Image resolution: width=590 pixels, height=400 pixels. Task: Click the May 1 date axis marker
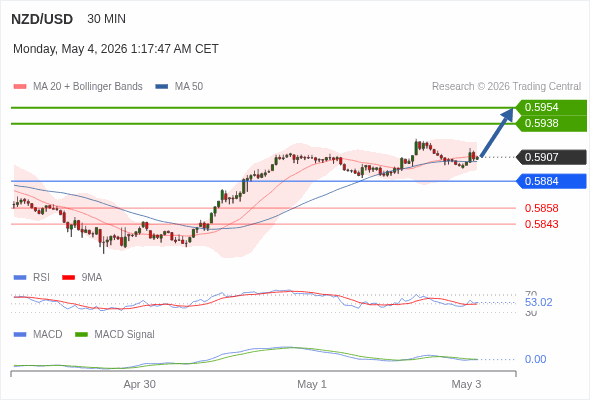(312, 385)
